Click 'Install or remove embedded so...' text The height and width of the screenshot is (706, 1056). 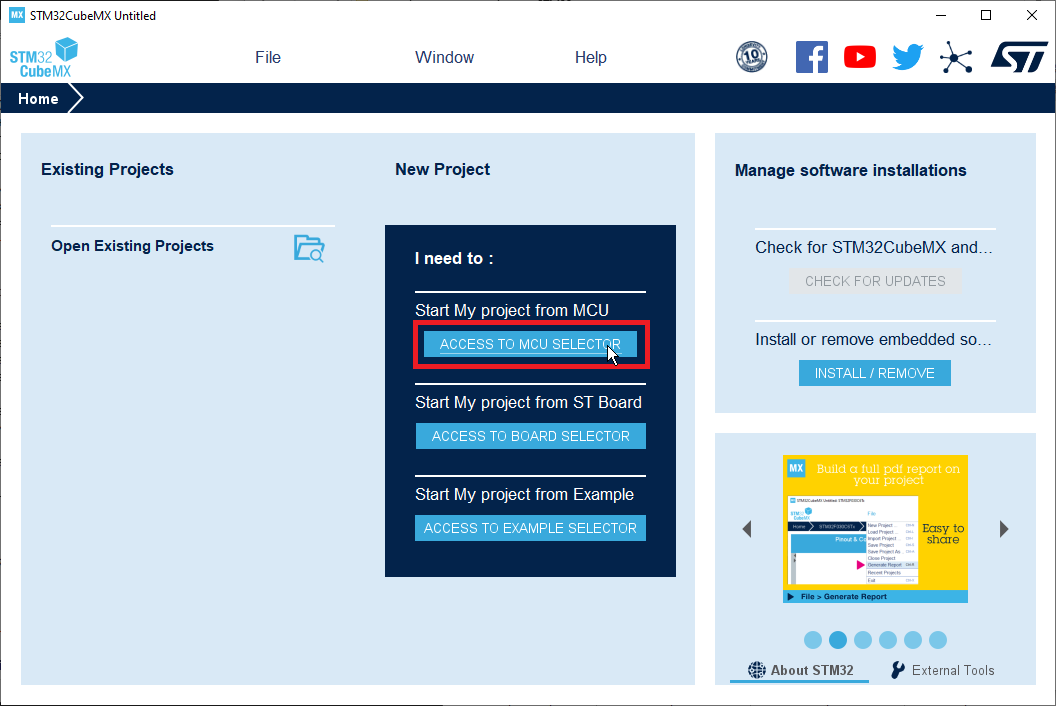click(x=873, y=339)
